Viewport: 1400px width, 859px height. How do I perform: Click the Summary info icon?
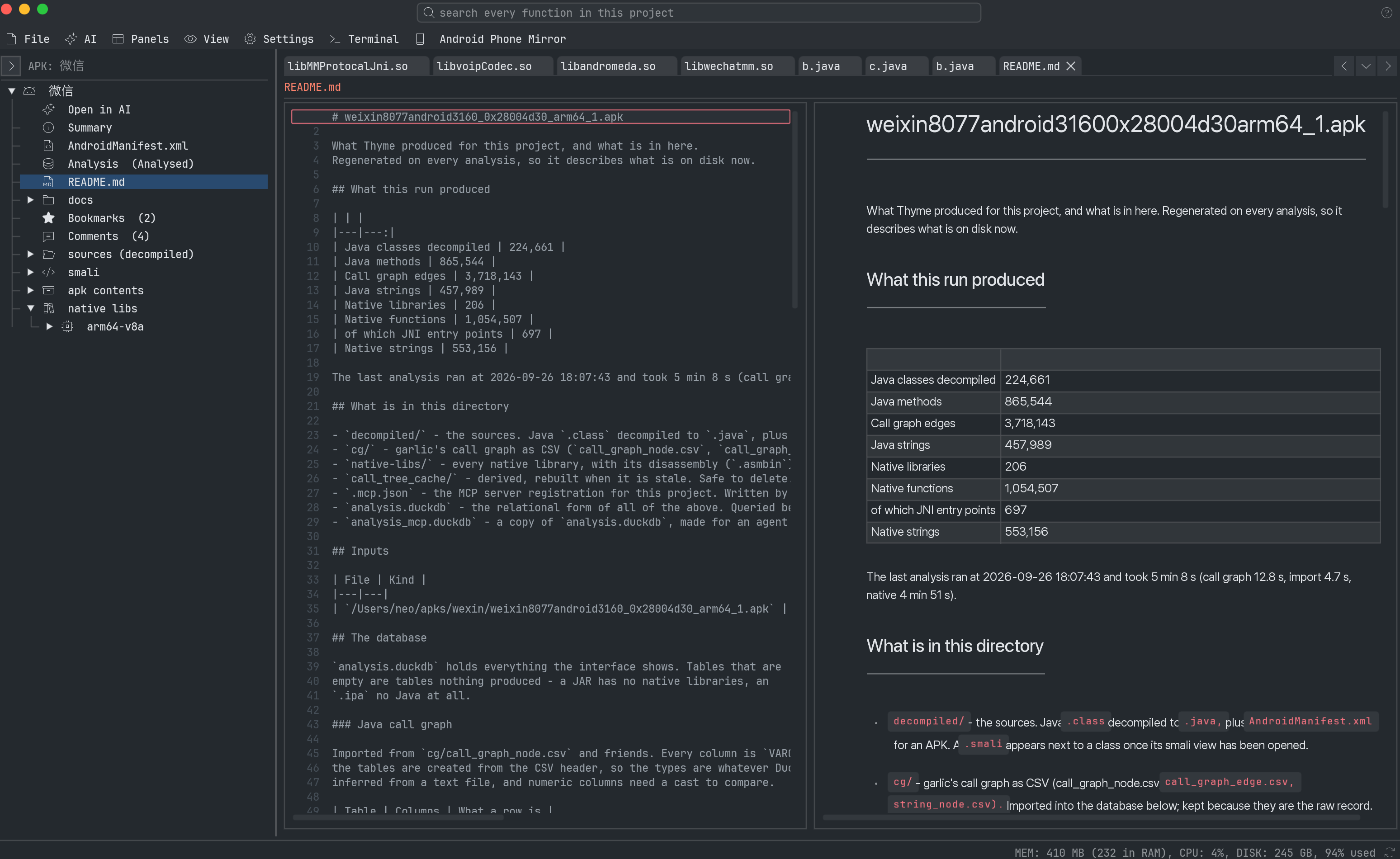click(x=48, y=128)
